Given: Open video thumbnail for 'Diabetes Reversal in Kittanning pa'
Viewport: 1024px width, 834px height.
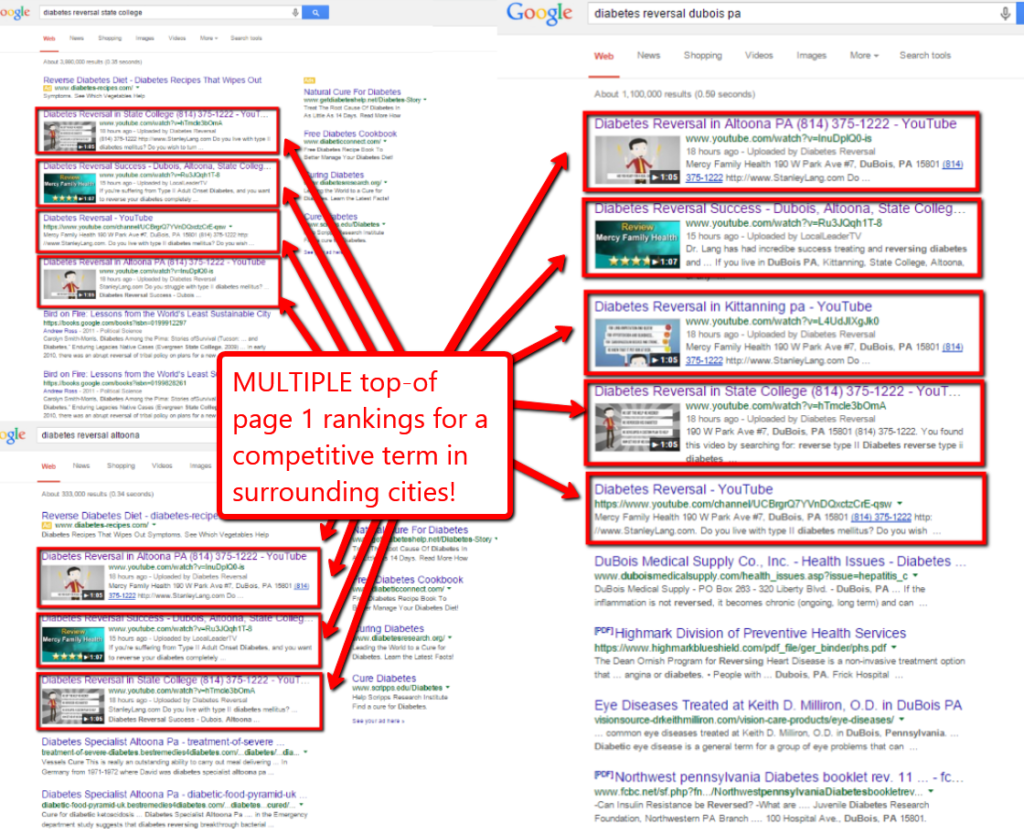Looking at the screenshot, I should [x=637, y=343].
